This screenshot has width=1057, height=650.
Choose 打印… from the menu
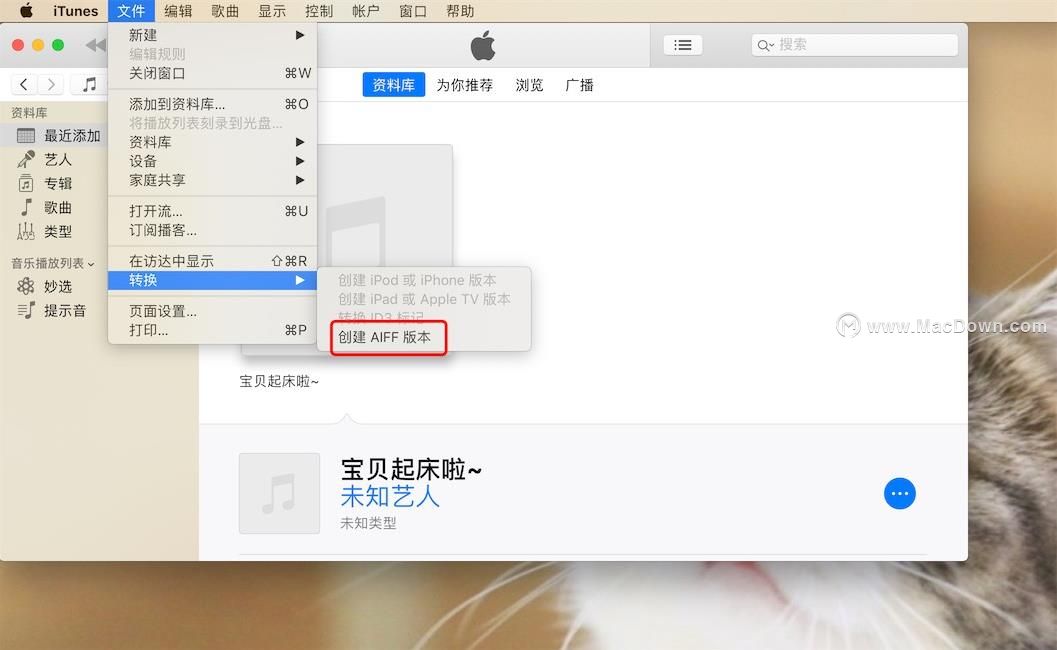click(x=212, y=330)
